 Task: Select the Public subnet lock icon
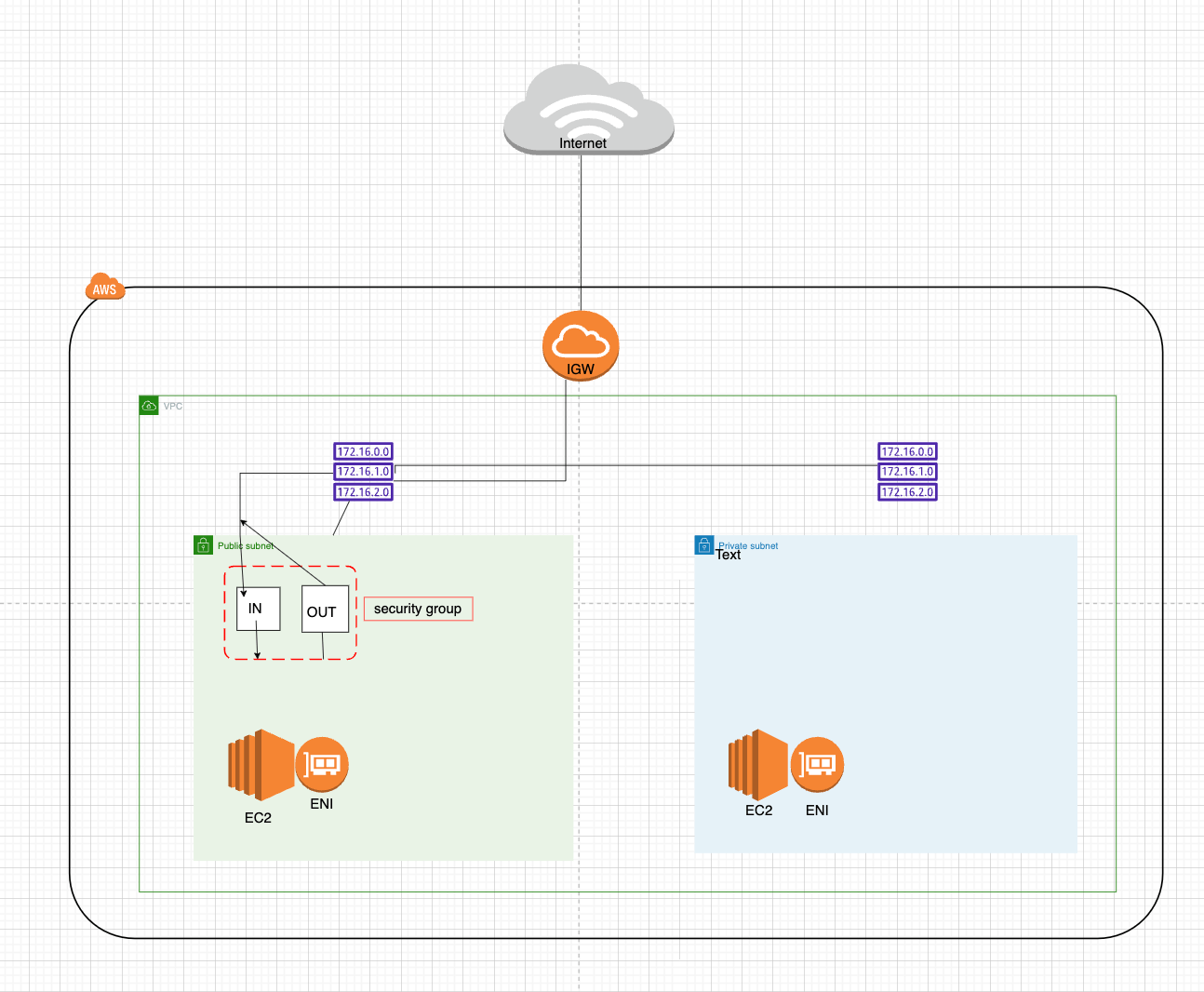coord(203,544)
